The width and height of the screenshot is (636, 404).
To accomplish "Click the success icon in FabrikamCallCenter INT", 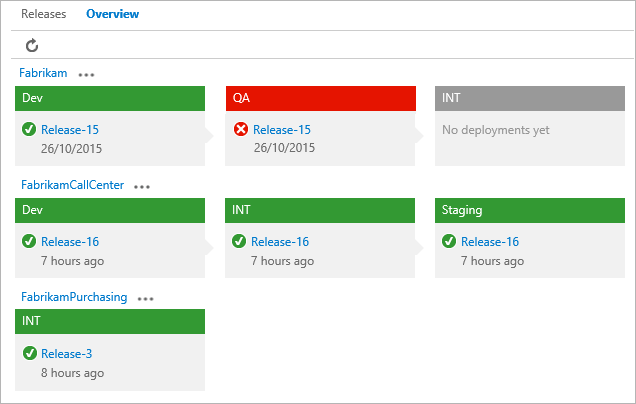I will tap(239, 241).
